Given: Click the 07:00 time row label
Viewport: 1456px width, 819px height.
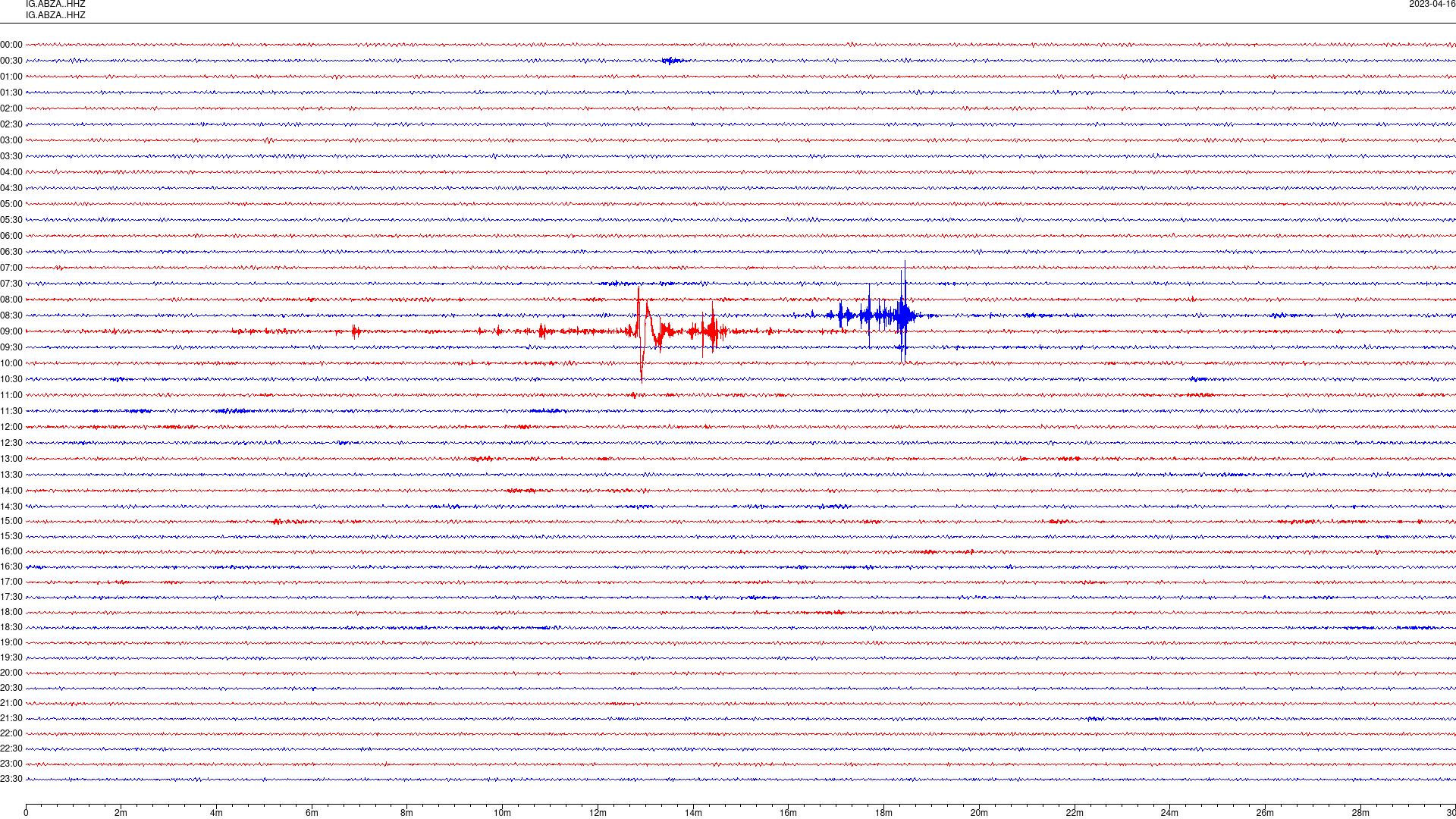Looking at the screenshot, I should point(11,268).
